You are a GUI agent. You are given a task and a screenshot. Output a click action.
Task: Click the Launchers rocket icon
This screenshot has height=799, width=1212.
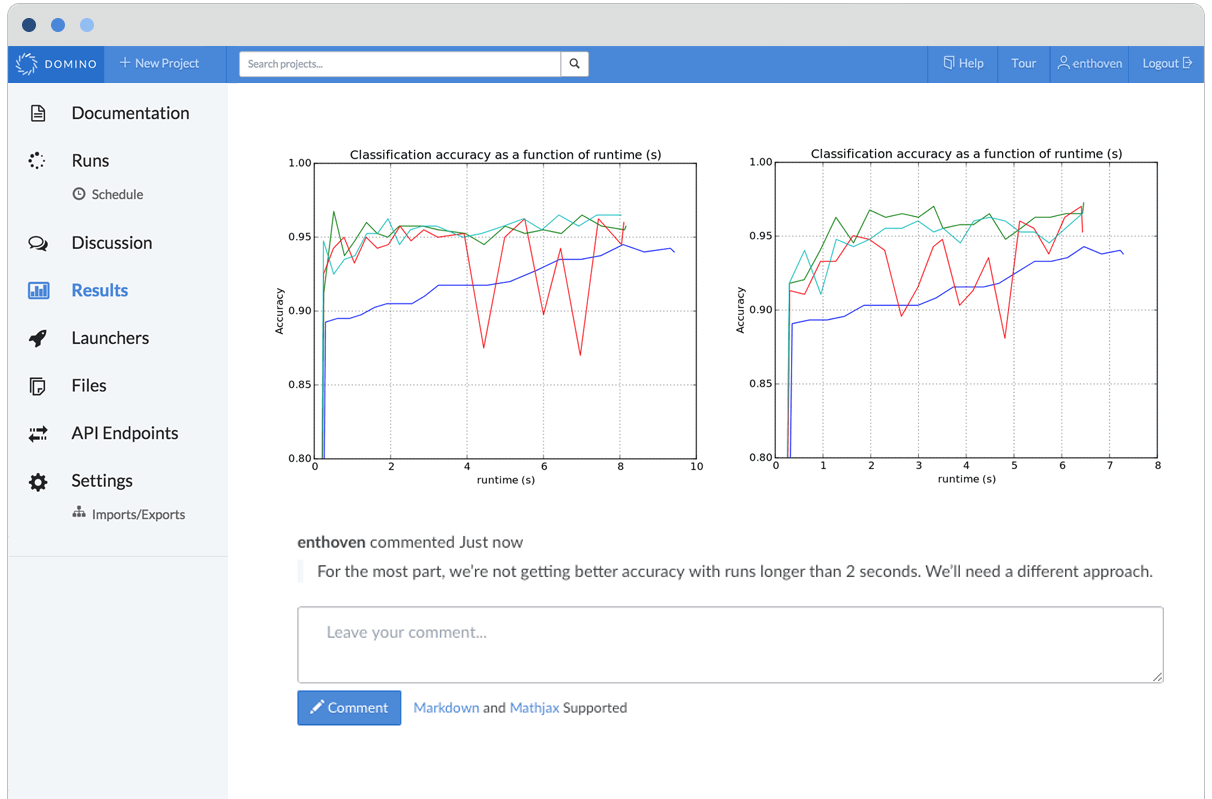click(38, 338)
